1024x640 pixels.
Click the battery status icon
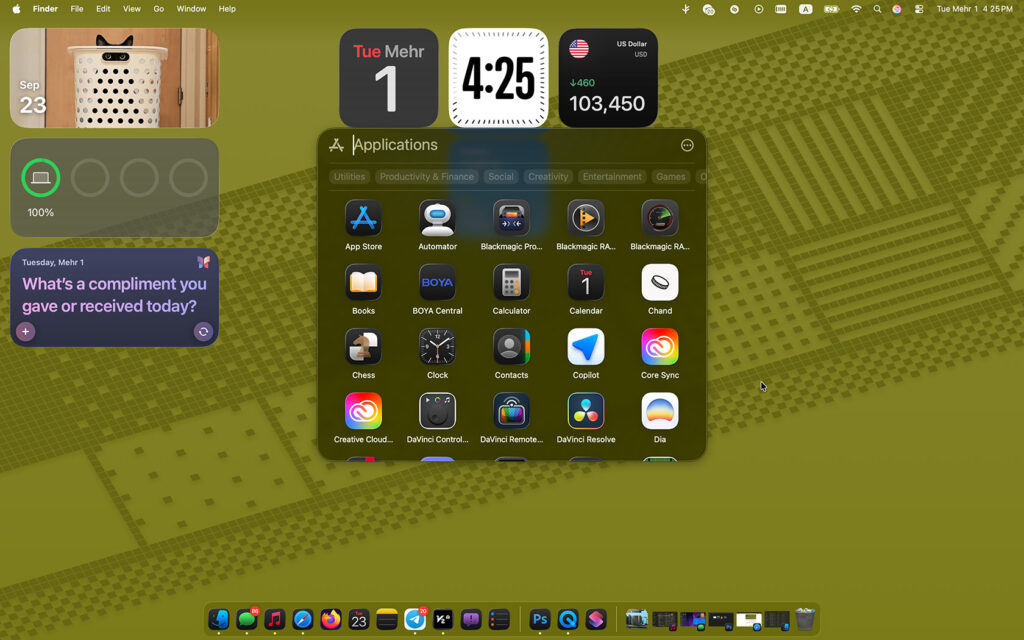pyautogui.click(x=831, y=9)
